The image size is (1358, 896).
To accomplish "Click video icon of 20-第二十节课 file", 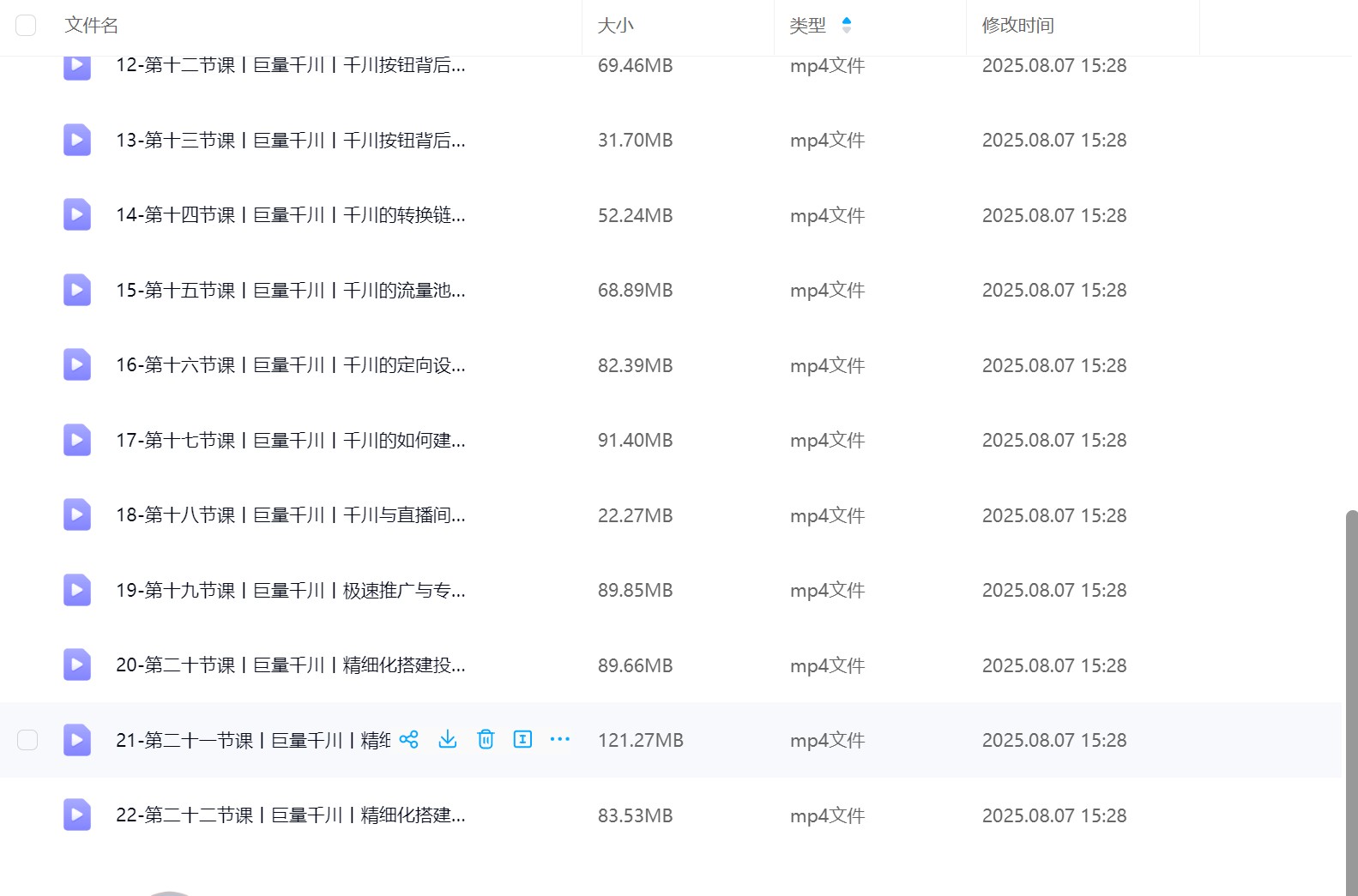I will click(77, 664).
